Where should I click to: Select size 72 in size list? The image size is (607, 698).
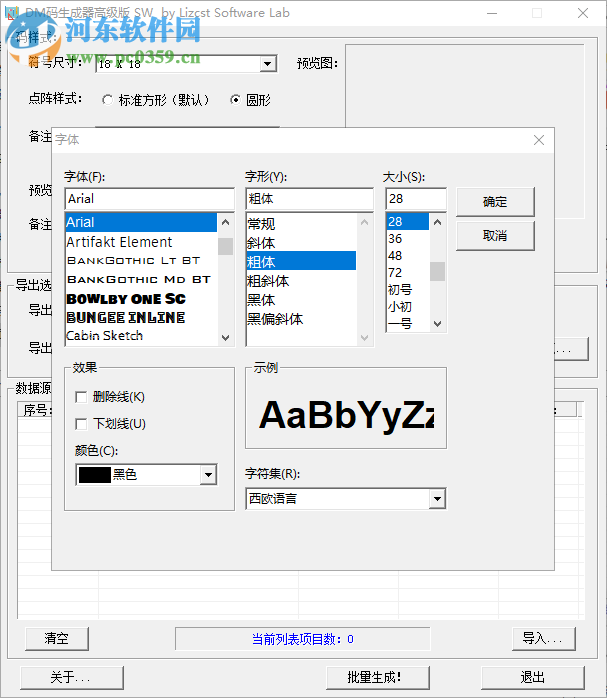coord(408,272)
